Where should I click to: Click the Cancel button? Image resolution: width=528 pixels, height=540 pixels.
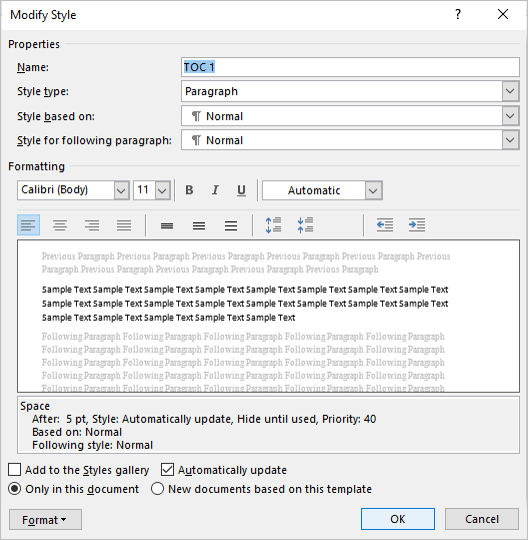(x=482, y=519)
